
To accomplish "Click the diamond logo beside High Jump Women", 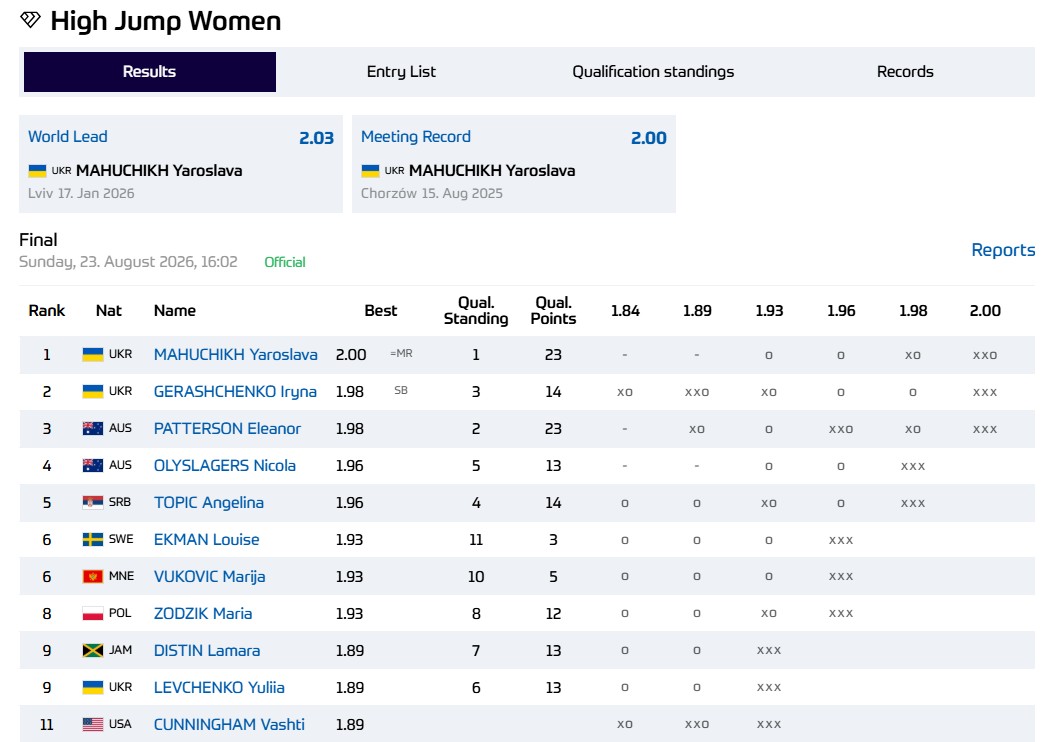I will [x=30, y=19].
